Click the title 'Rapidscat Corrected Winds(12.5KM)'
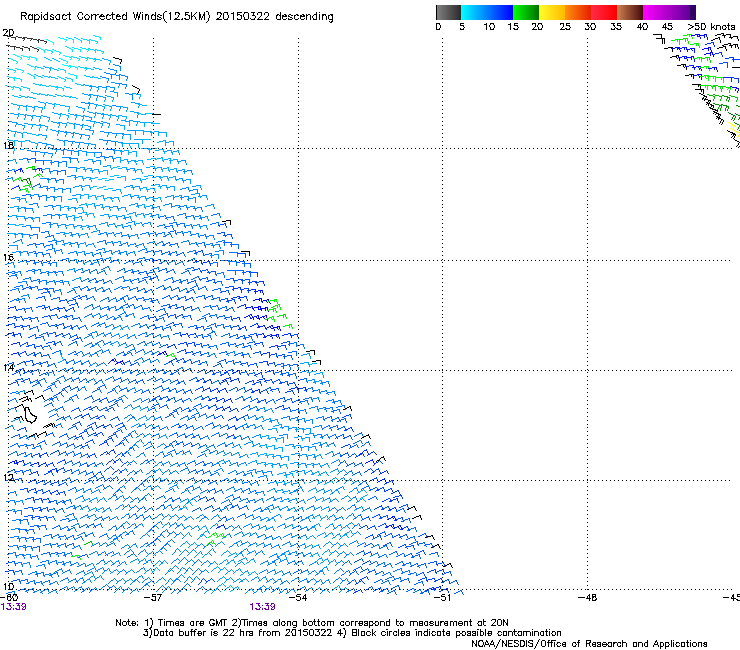 click(x=115, y=17)
